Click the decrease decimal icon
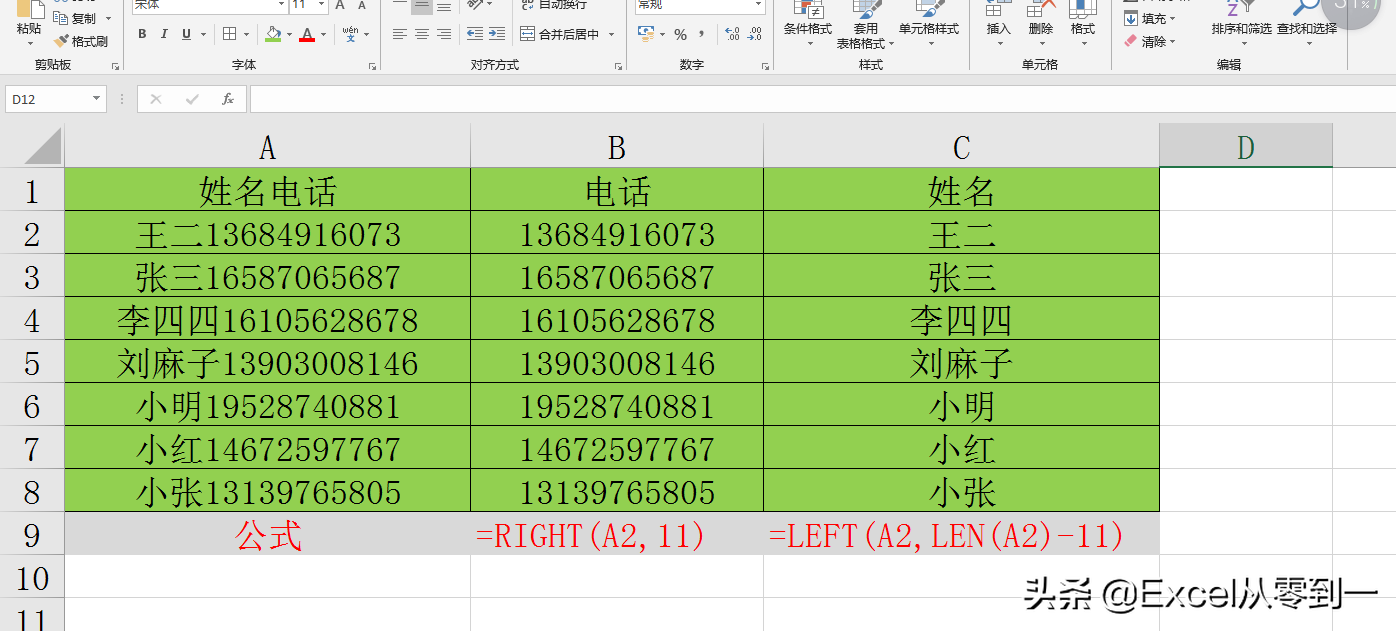This screenshot has width=1396, height=631. click(755, 34)
